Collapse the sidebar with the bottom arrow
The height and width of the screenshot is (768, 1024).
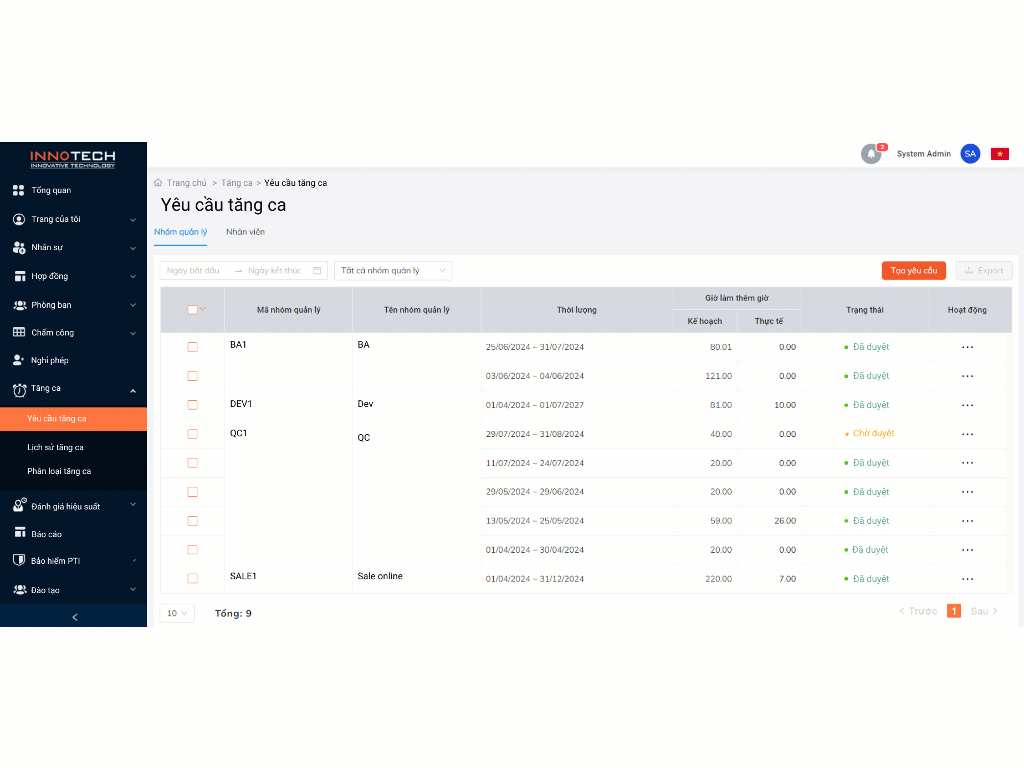coord(74,617)
